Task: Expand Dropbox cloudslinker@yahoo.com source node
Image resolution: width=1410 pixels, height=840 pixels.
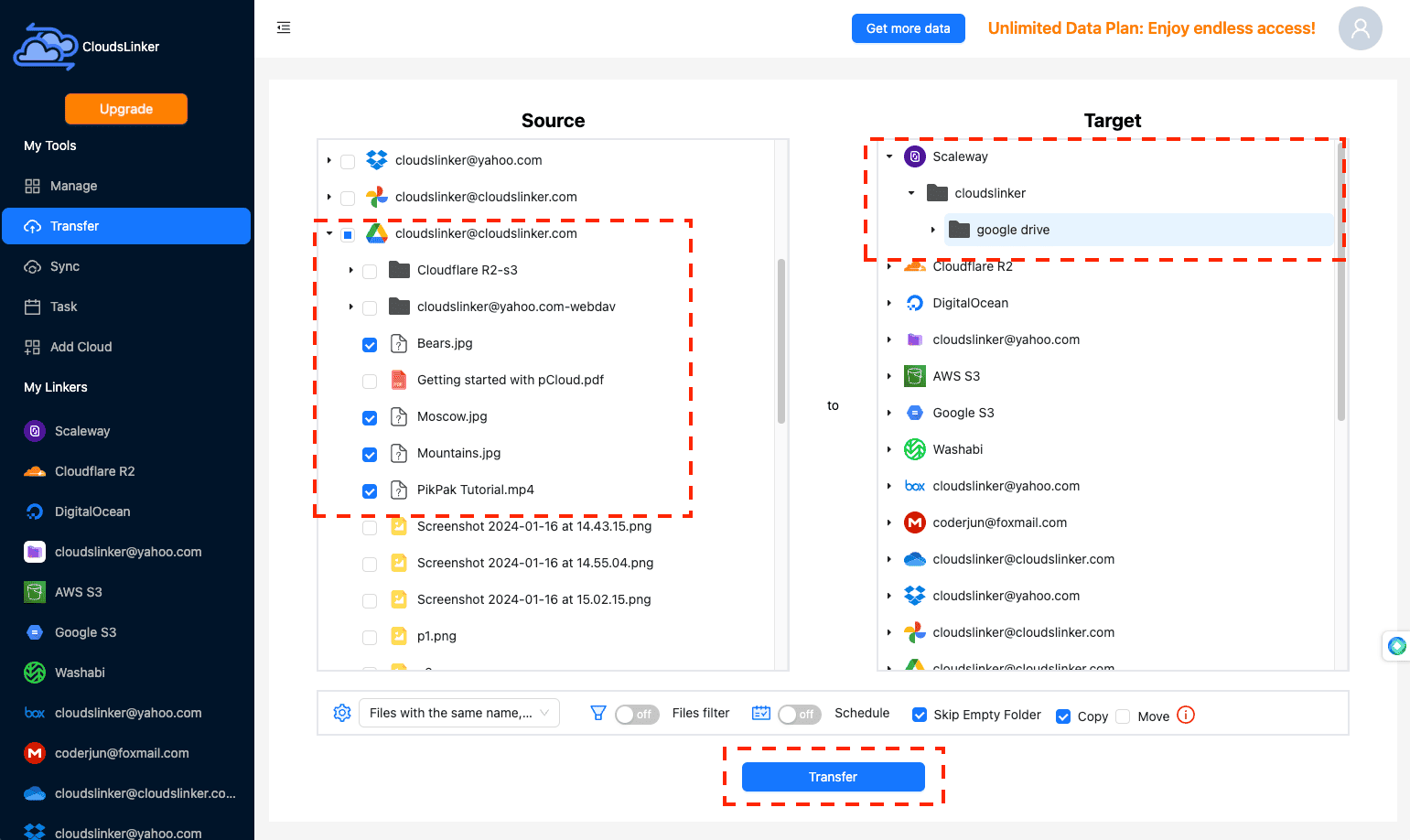Action: tap(329, 160)
